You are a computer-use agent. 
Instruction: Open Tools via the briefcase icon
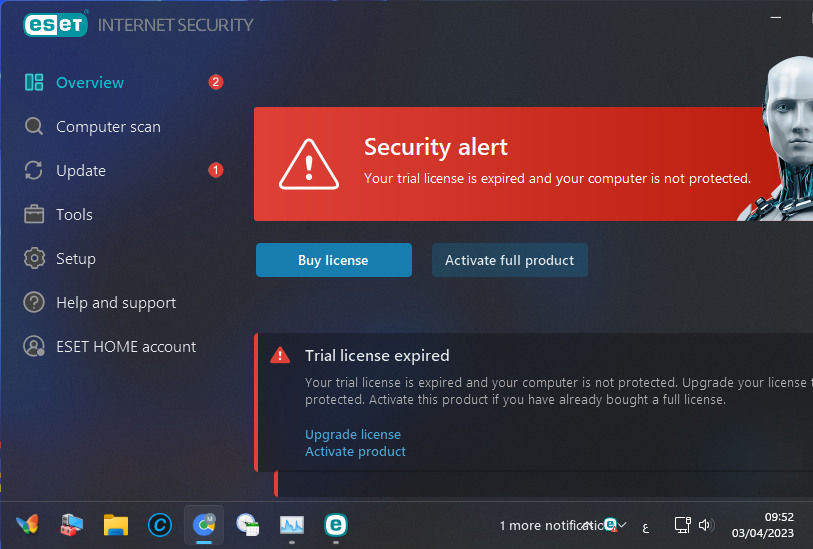tap(34, 214)
